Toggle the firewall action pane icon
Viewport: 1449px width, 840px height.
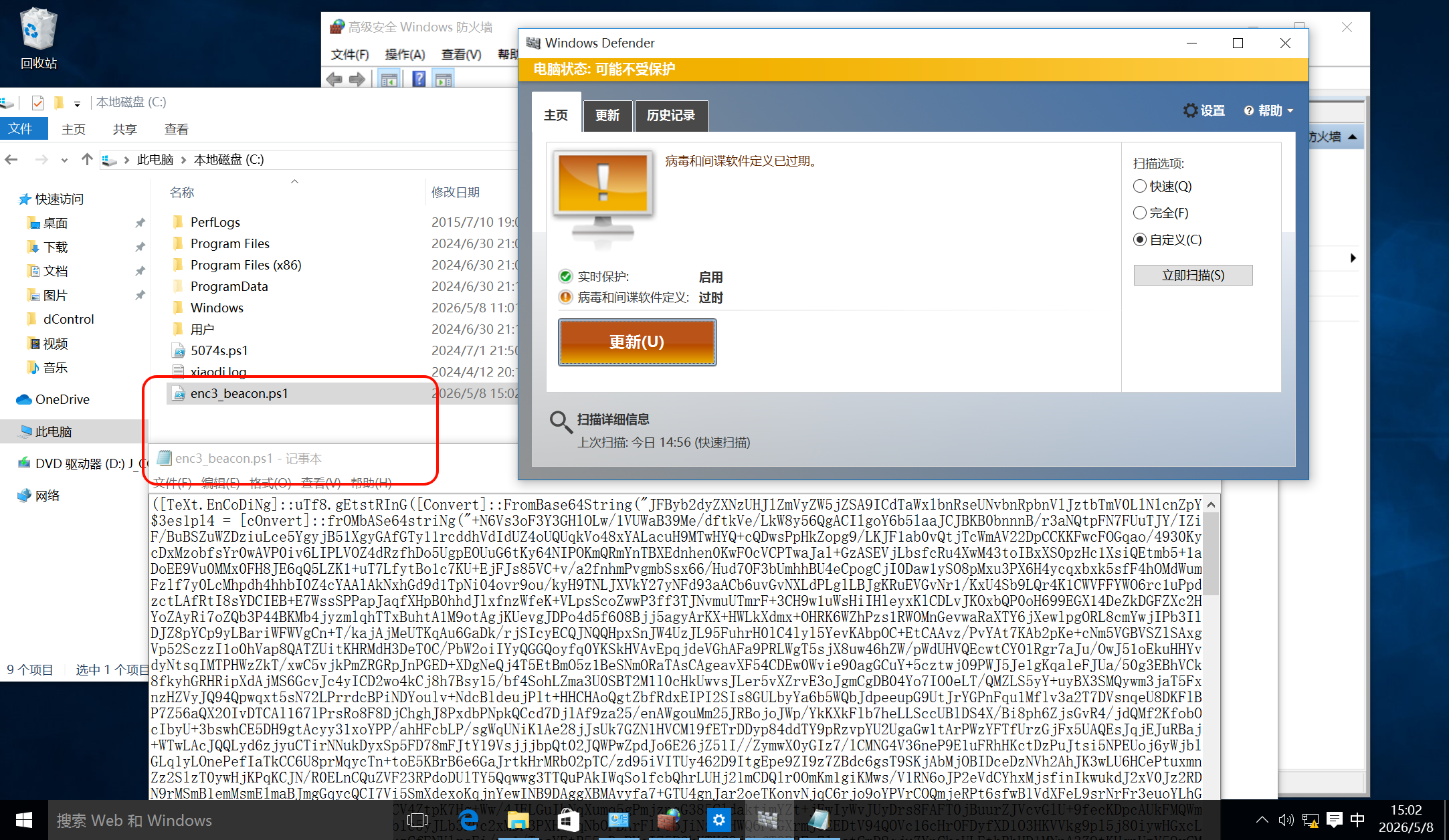click(x=443, y=80)
